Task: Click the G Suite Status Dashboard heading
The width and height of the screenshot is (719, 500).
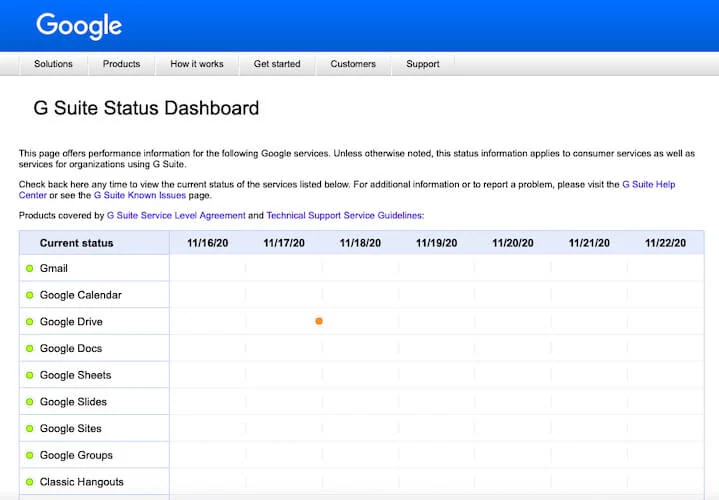Action: coord(146,108)
